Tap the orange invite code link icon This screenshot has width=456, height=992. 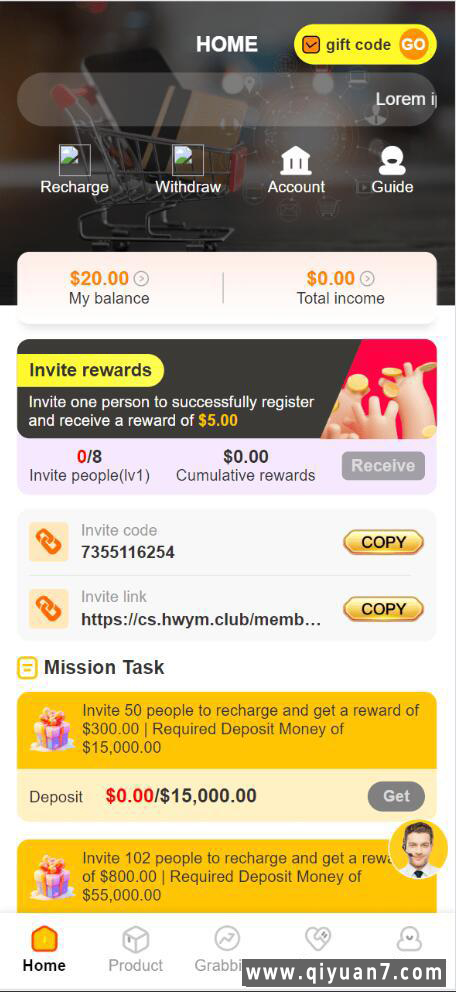tap(49, 542)
